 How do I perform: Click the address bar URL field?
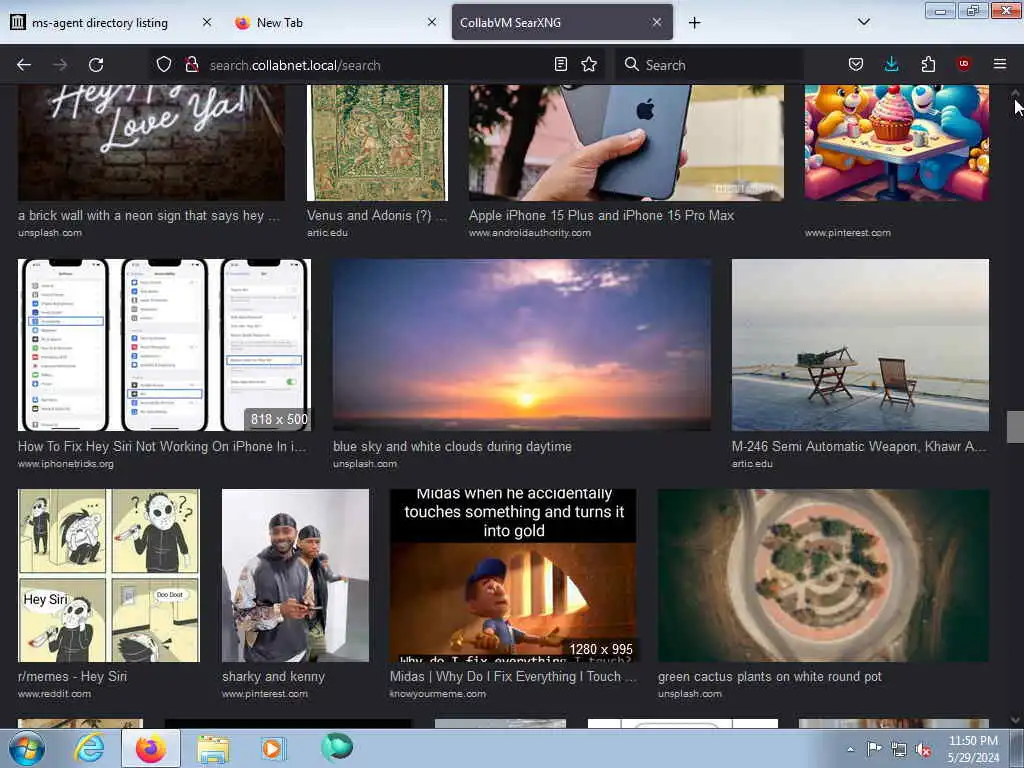point(377,65)
